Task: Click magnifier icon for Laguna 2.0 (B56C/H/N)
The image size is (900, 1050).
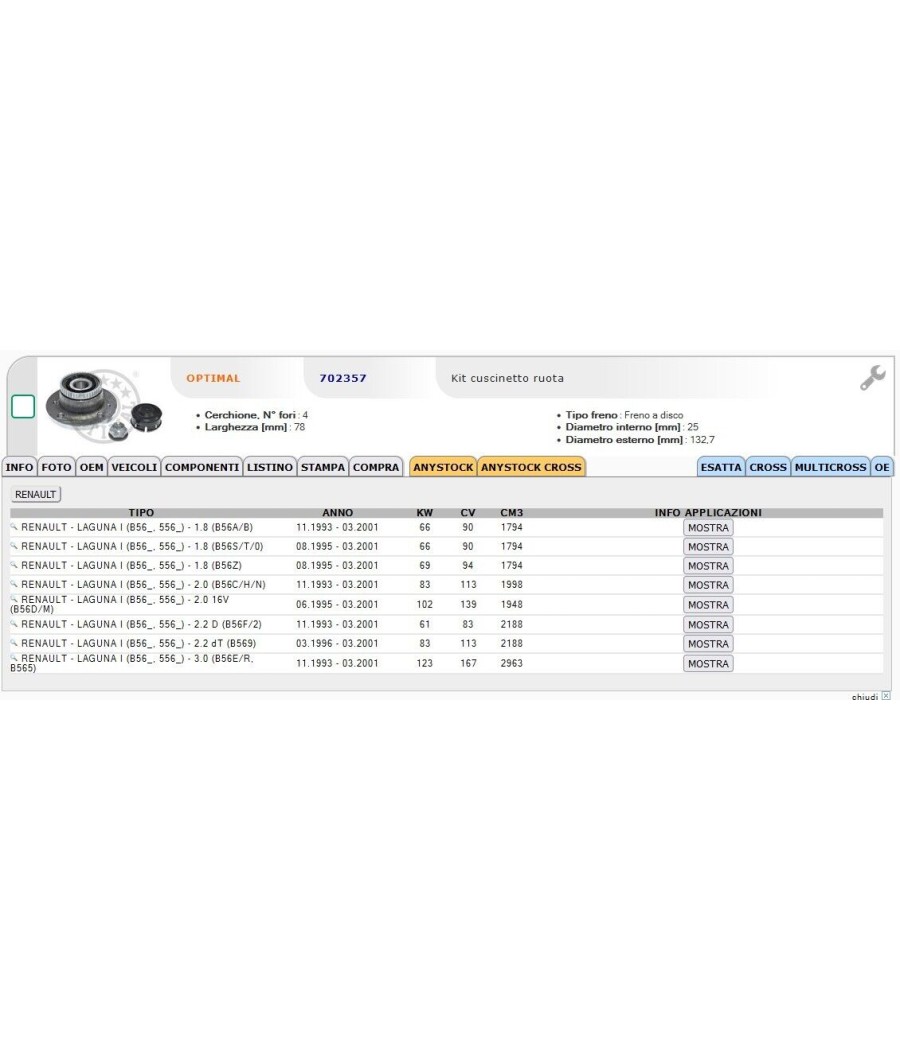Action: tap(14, 584)
